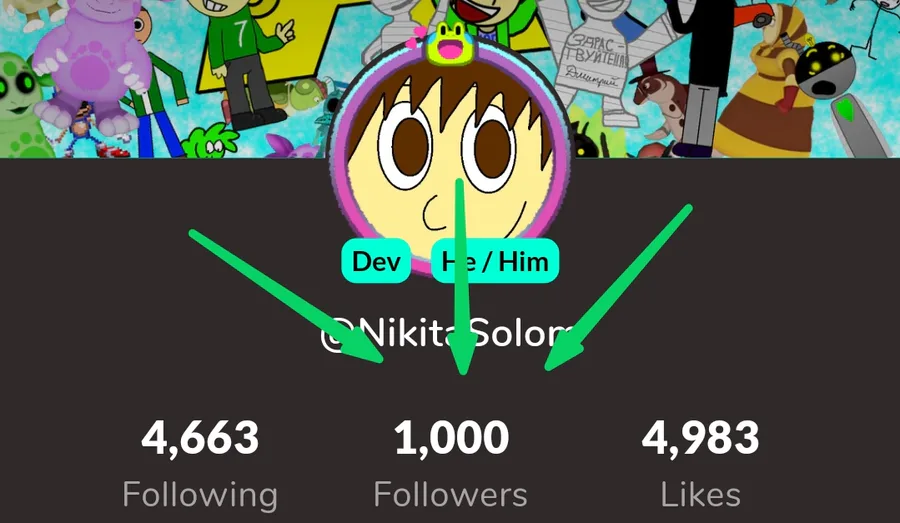Screen dimensions: 900x523
Task: Select the Following label
Action: [200, 495]
